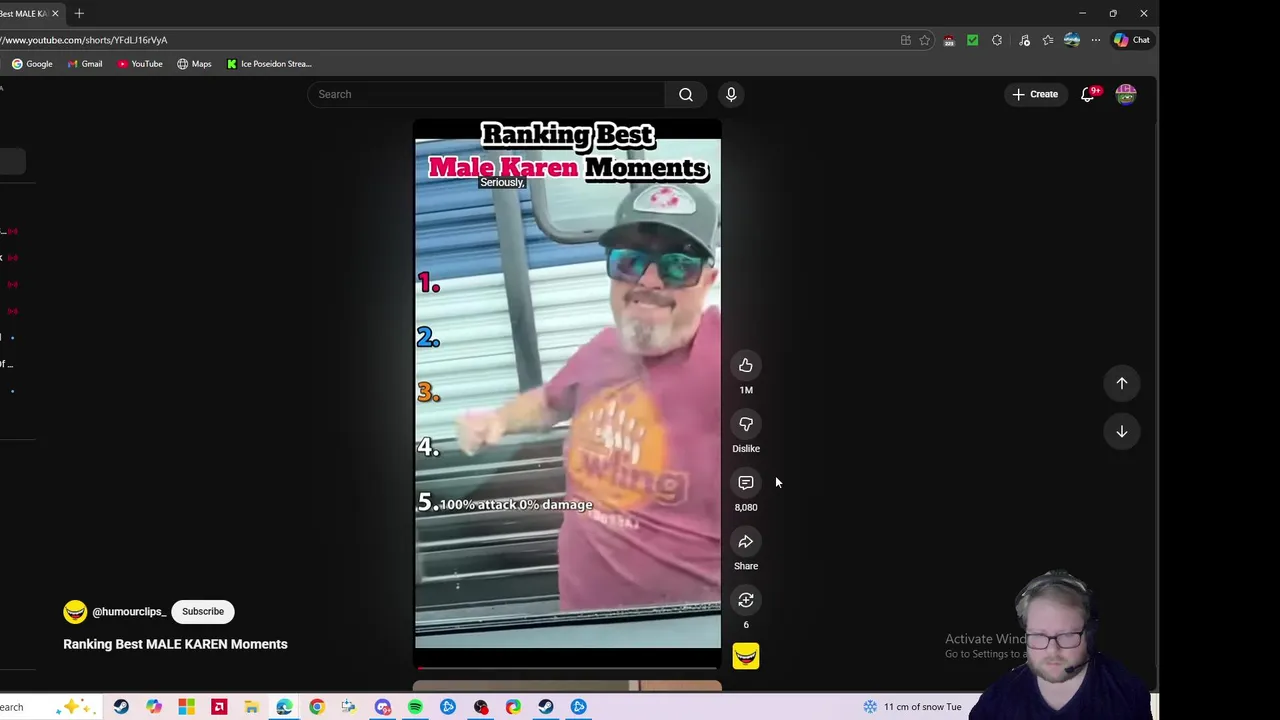1280x720 pixels.
Task: Subscribe to @humourclips_ channel
Action: 203,611
